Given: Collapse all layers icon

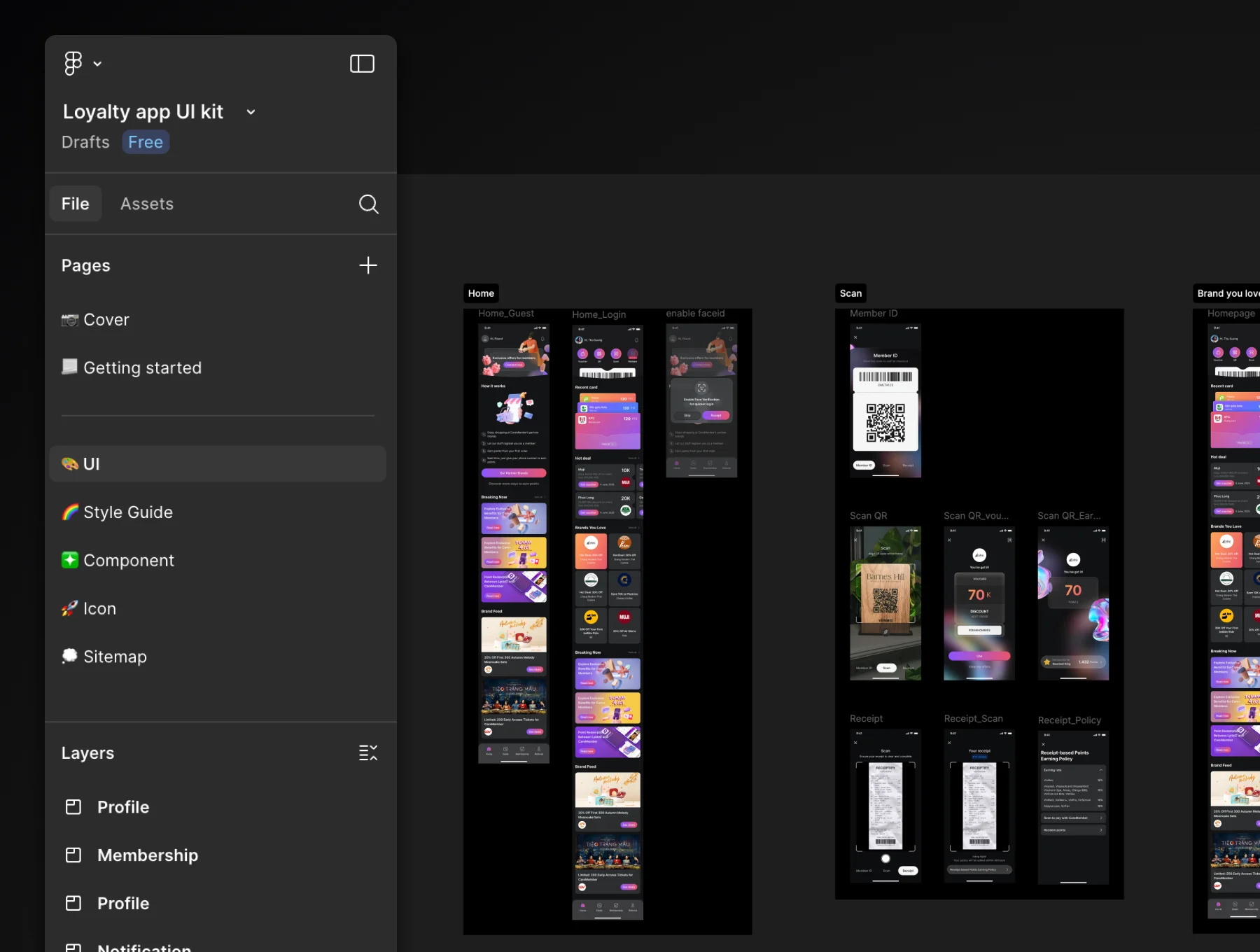Looking at the screenshot, I should point(368,753).
